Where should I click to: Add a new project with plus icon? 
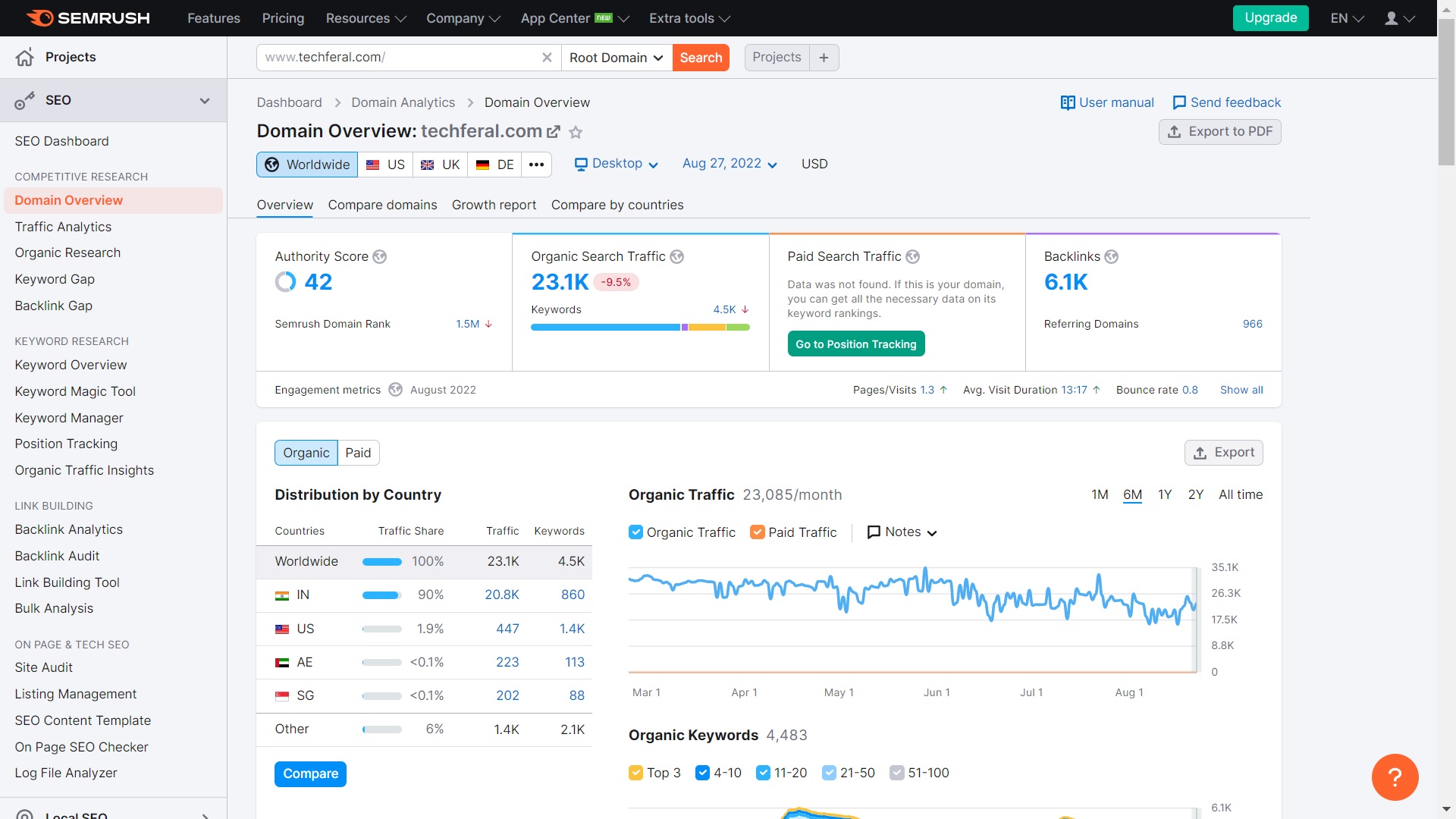[824, 58]
